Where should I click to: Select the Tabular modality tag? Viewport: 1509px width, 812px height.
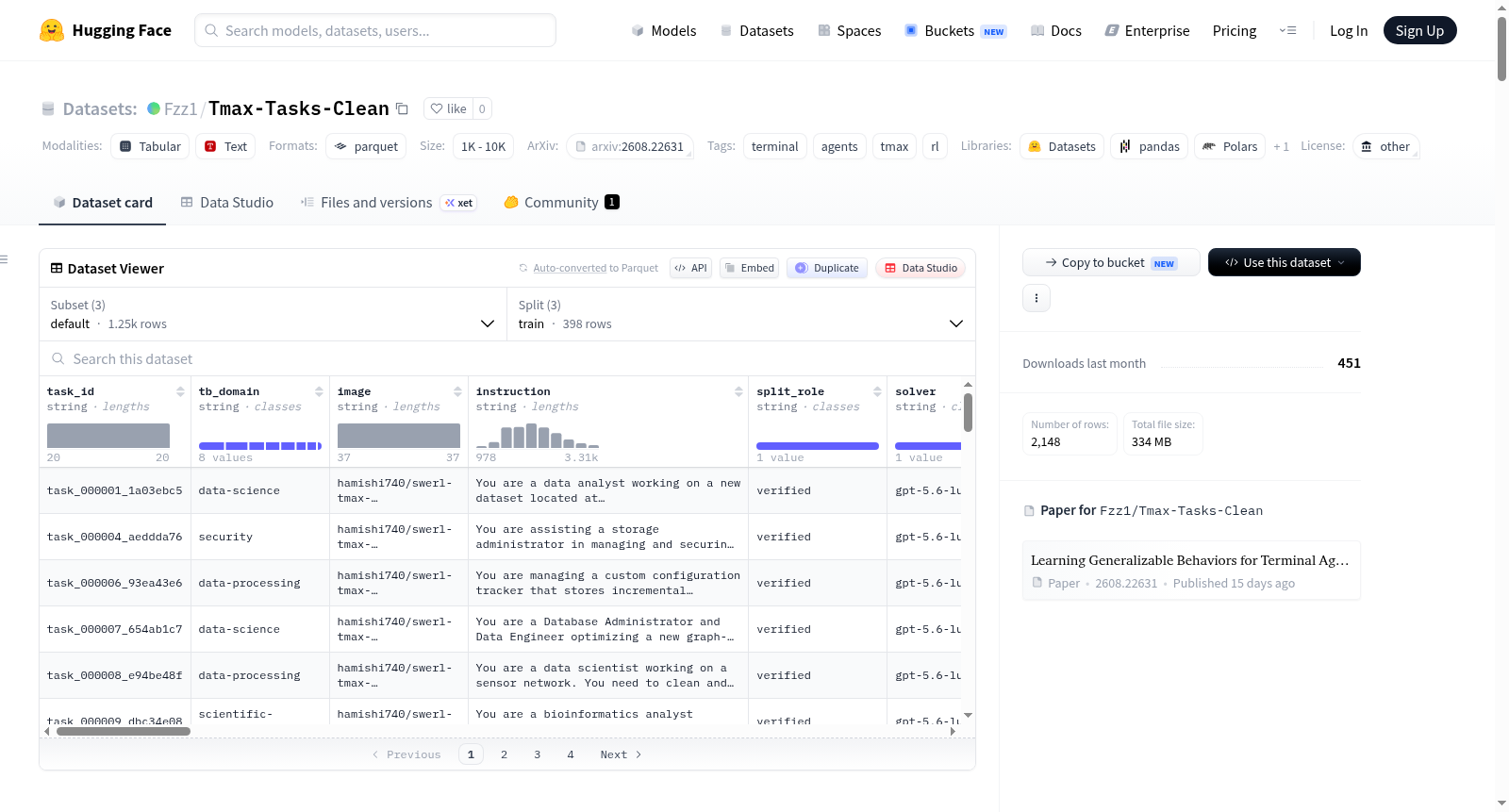point(150,146)
